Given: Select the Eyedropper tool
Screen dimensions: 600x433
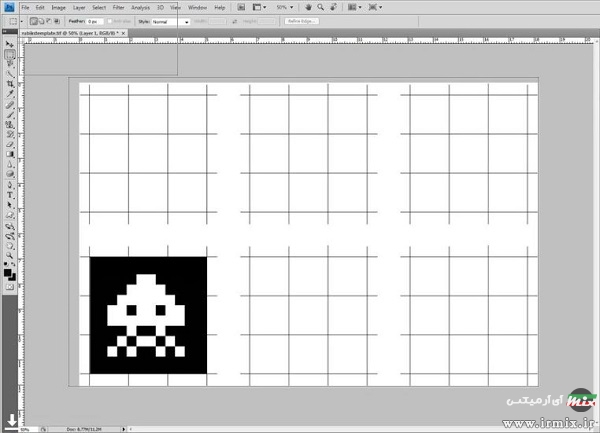Looking at the screenshot, I should [x=10, y=94].
